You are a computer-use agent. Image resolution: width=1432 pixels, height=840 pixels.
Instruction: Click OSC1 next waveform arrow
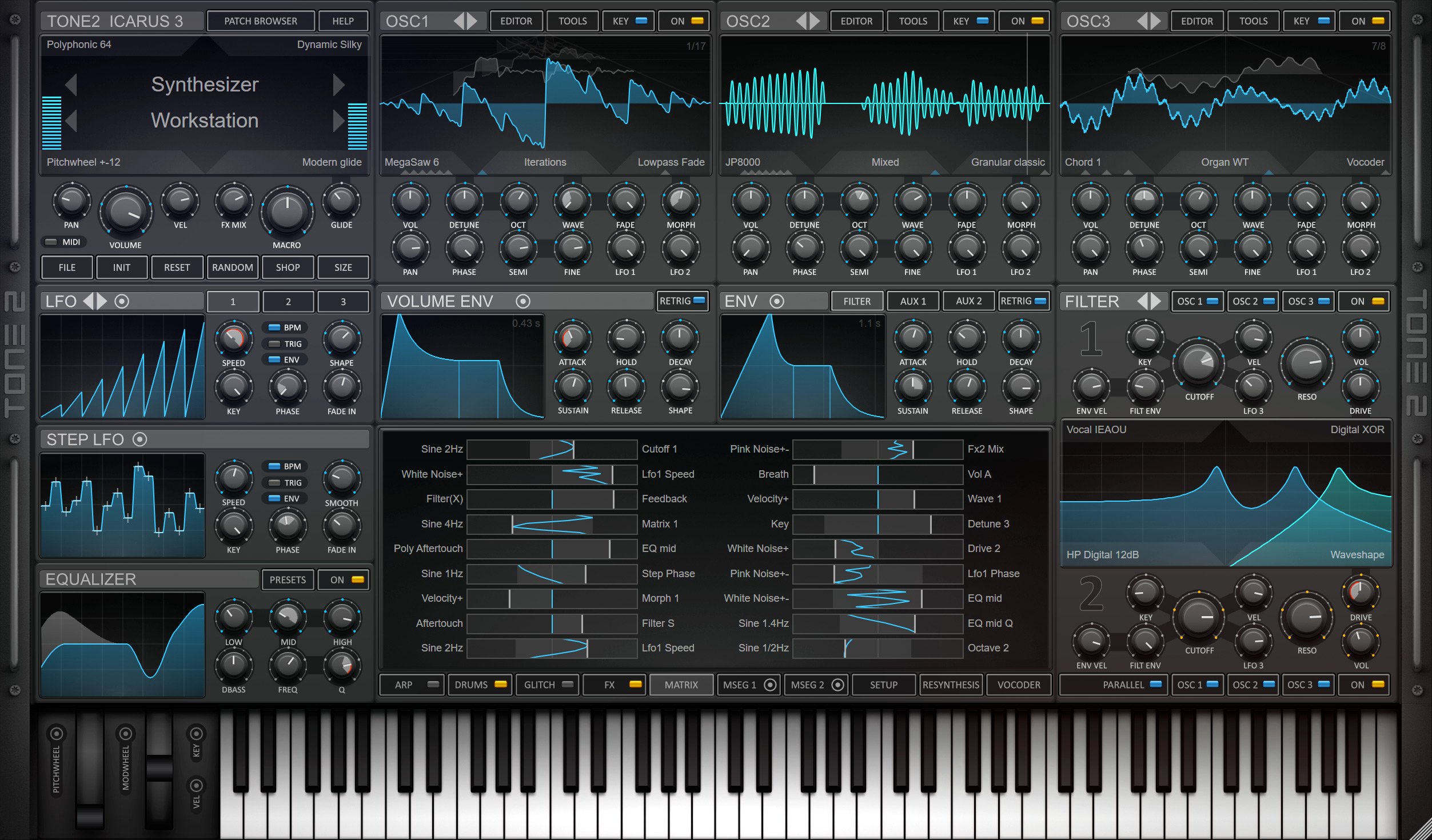coord(473,21)
